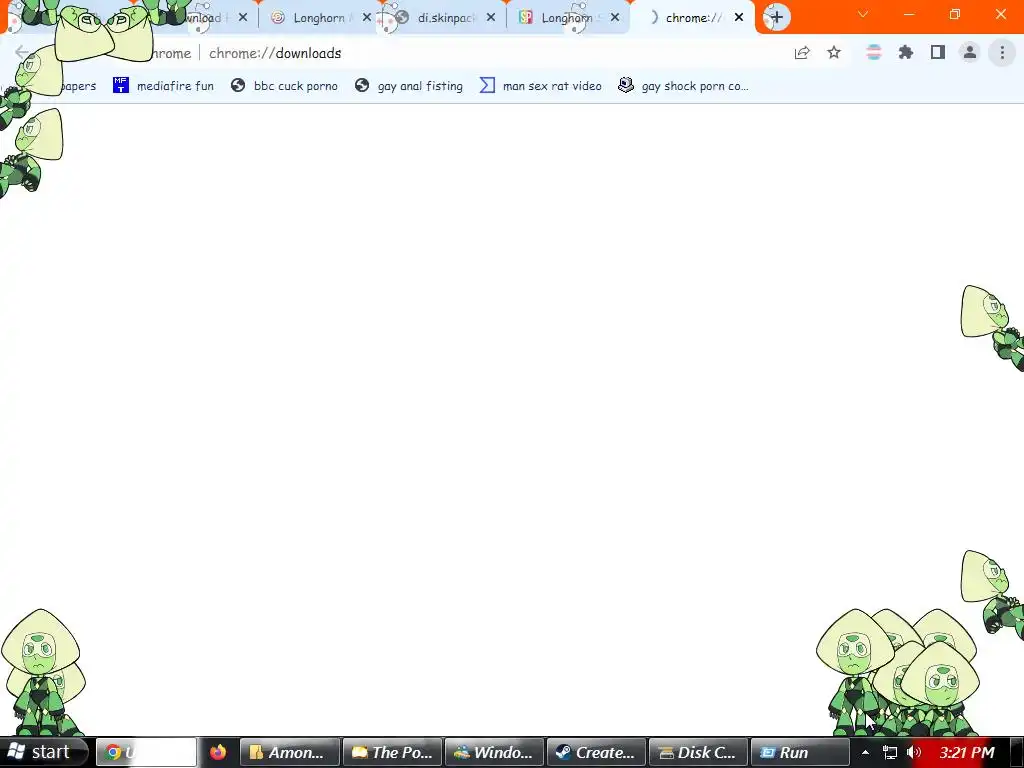This screenshot has width=1024, height=768.
Task: Open the volume speaker tray icon
Action: (914, 752)
